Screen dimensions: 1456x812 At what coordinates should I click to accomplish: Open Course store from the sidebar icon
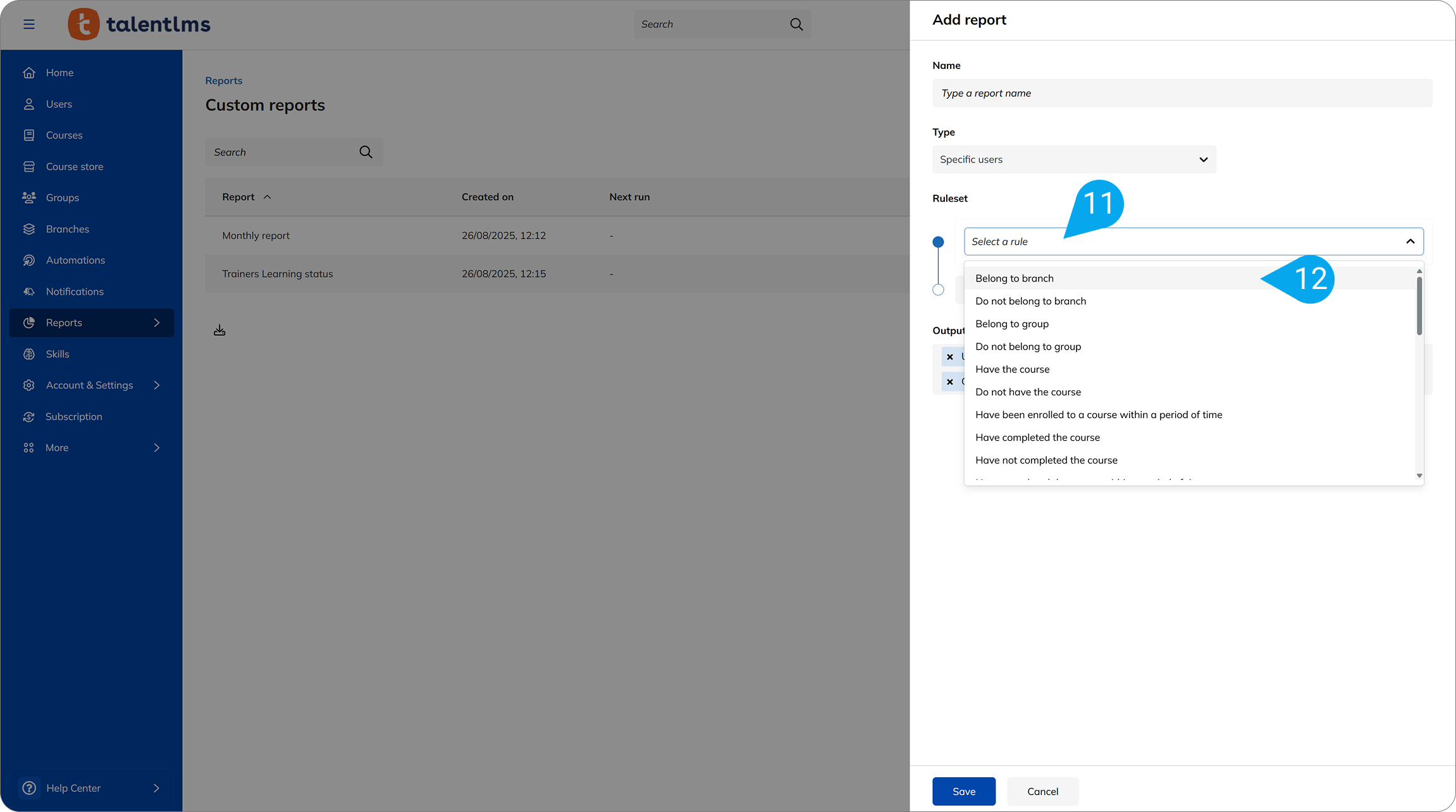(x=29, y=166)
